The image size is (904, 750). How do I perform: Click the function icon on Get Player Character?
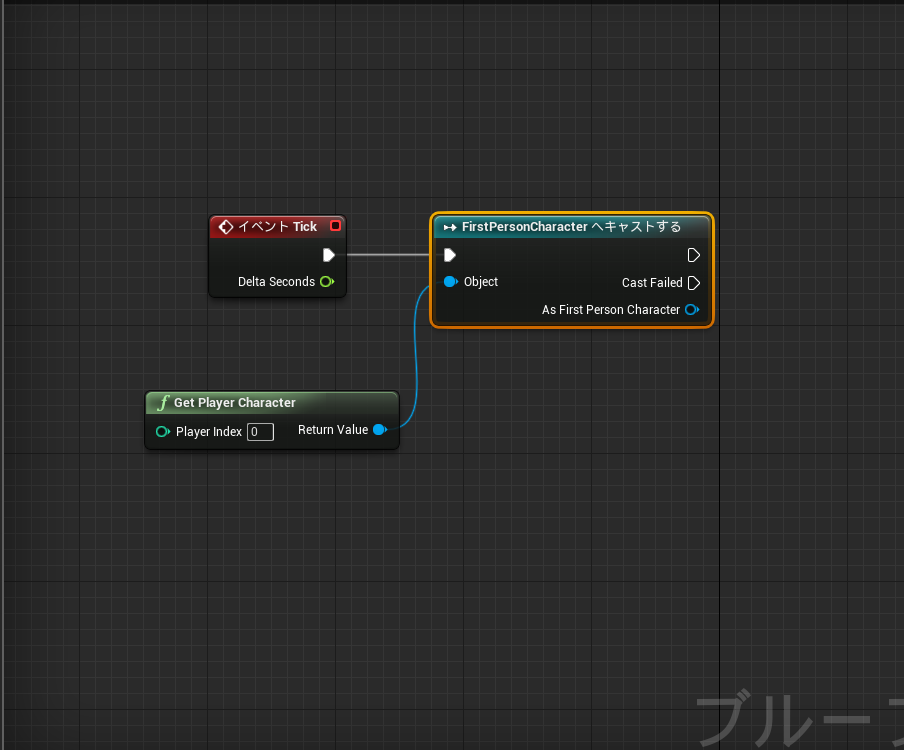point(163,402)
